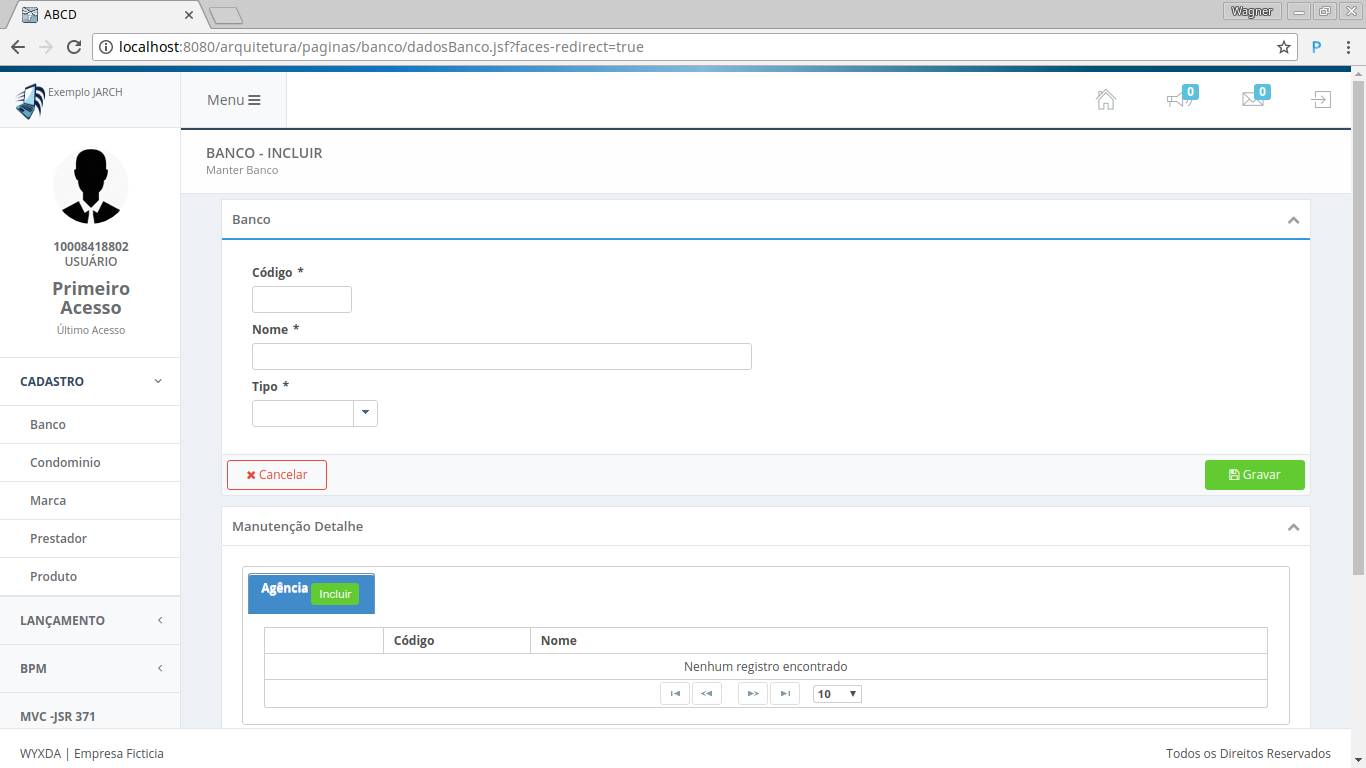The width and height of the screenshot is (1366, 768).
Task: Open Prestador from the sidebar menu
Action: (x=58, y=539)
